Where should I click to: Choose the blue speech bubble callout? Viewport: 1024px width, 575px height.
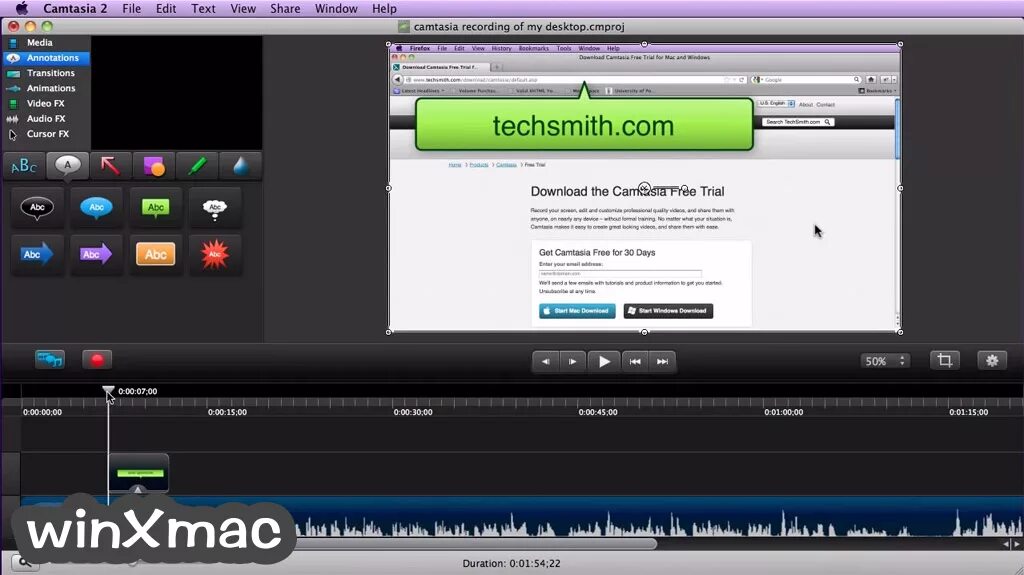[96, 208]
